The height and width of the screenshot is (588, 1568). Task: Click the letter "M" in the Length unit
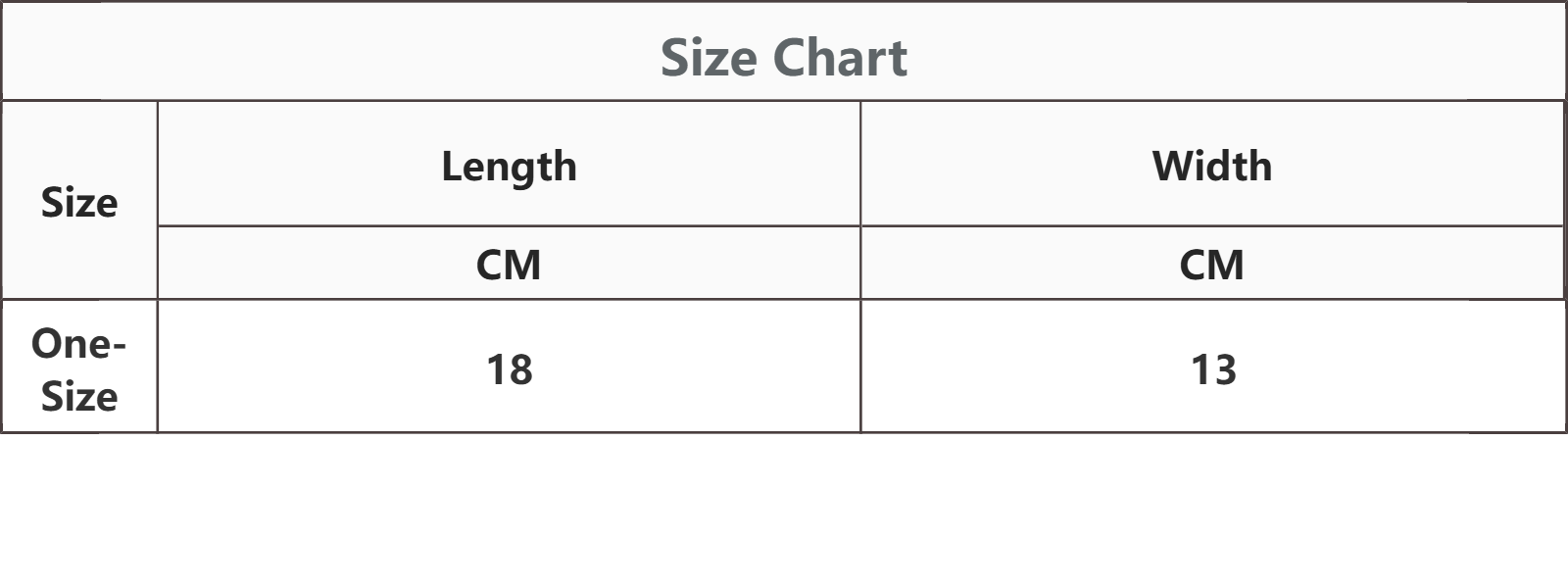[x=524, y=265]
